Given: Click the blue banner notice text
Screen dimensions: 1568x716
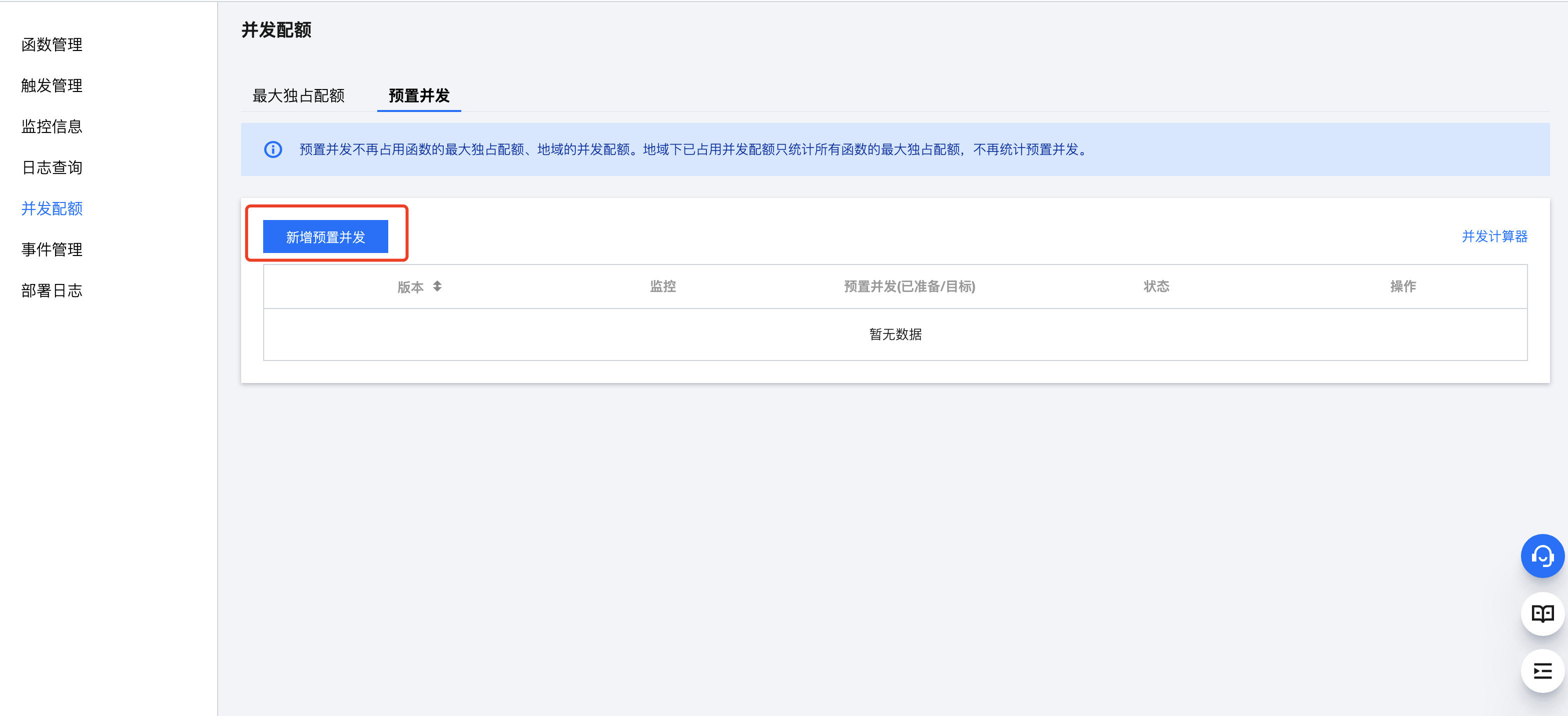Looking at the screenshot, I should (x=694, y=149).
